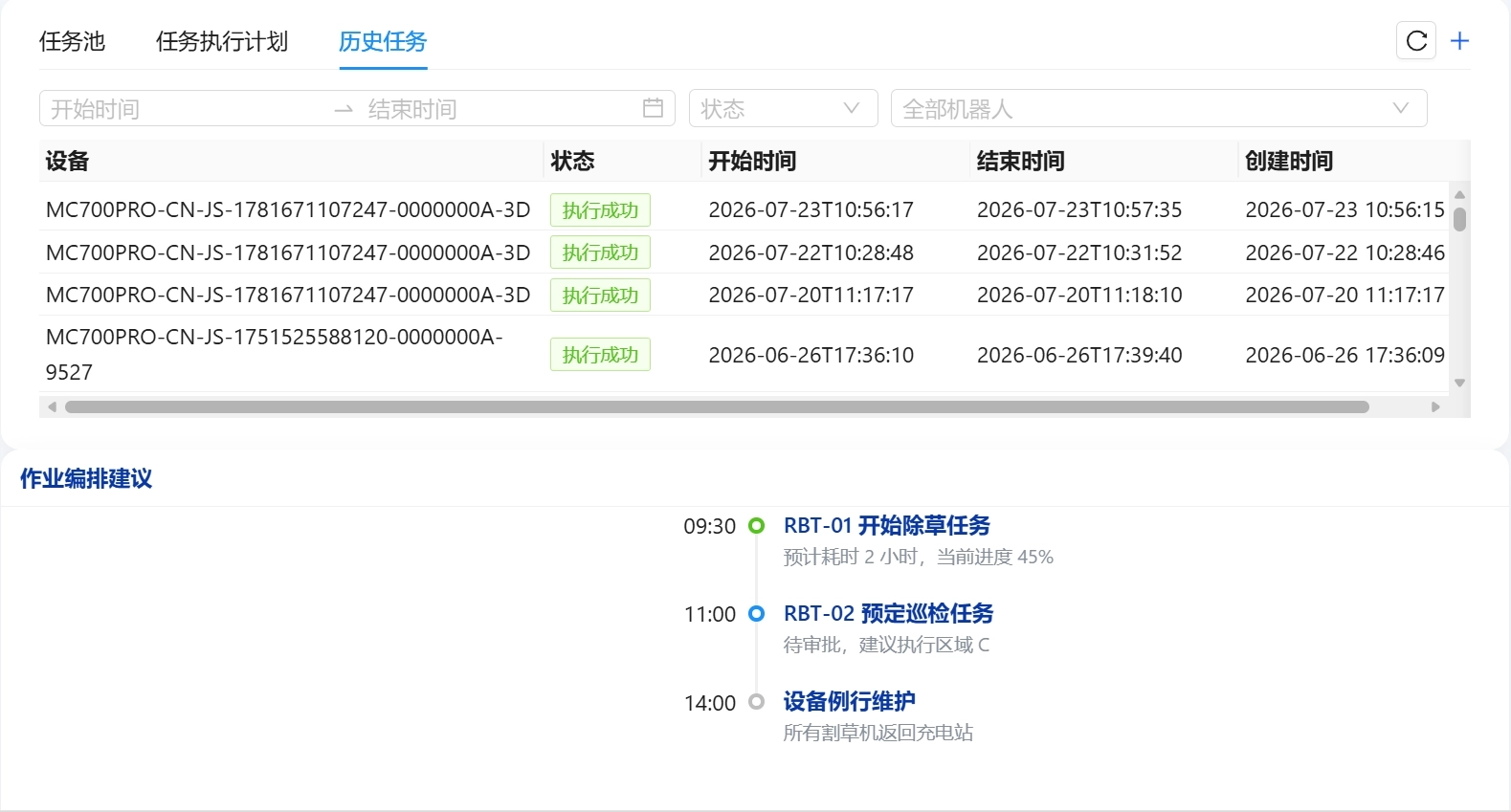Click the 09:30 time label

[x=709, y=526]
